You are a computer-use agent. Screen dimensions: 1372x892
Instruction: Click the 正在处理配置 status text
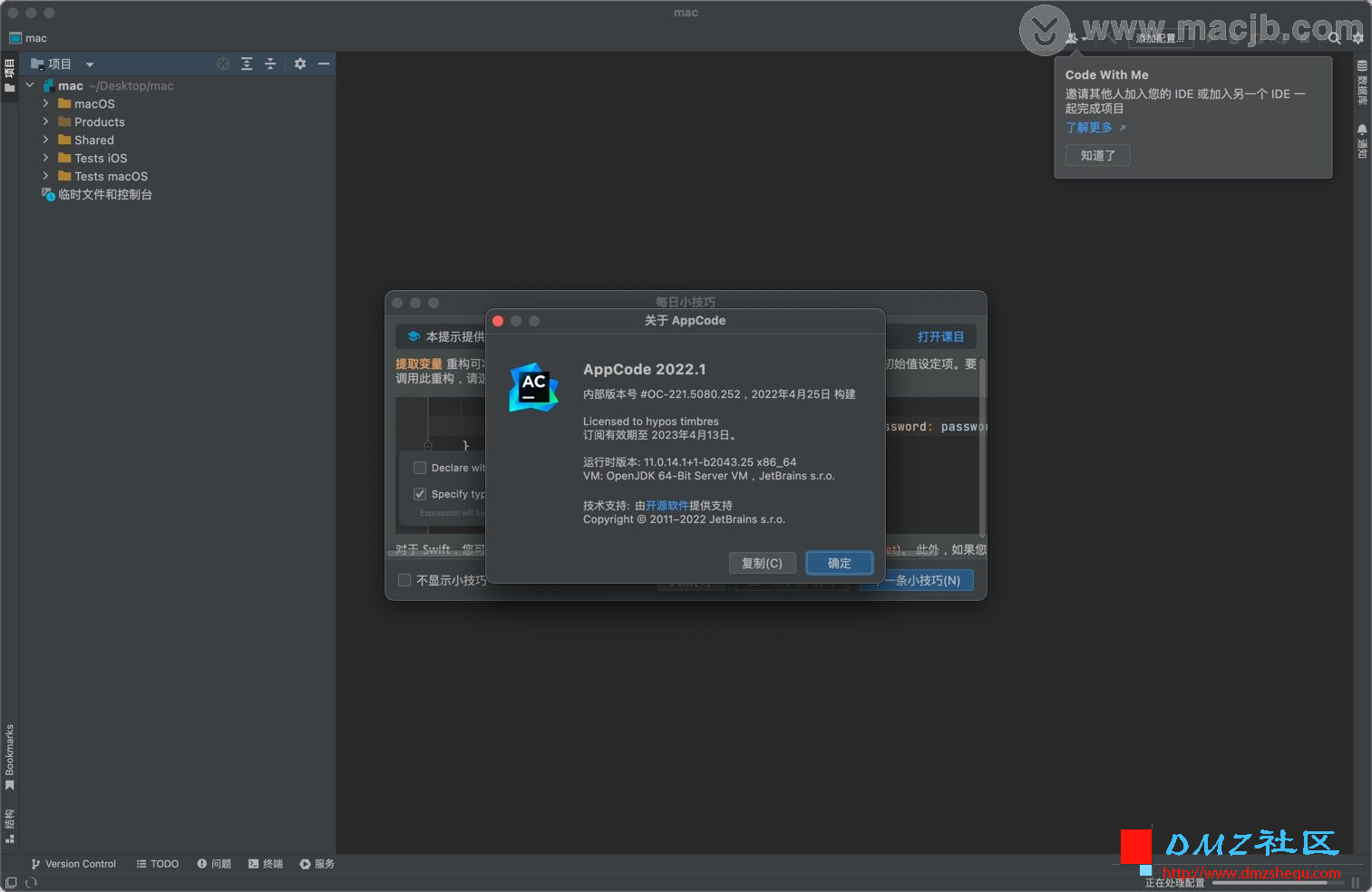pos(1175,882)
